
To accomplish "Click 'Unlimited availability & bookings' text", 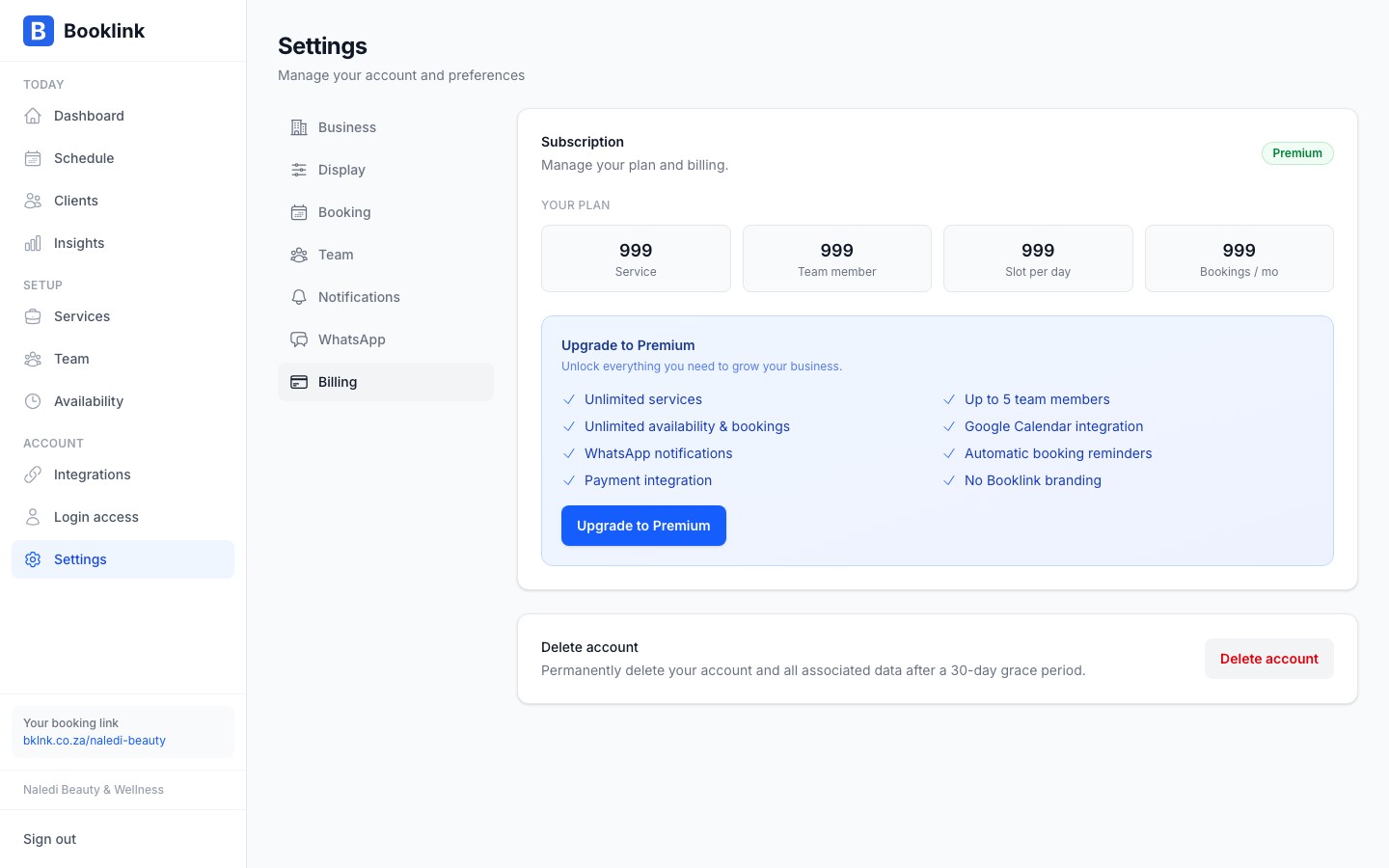I will (687, 426).
